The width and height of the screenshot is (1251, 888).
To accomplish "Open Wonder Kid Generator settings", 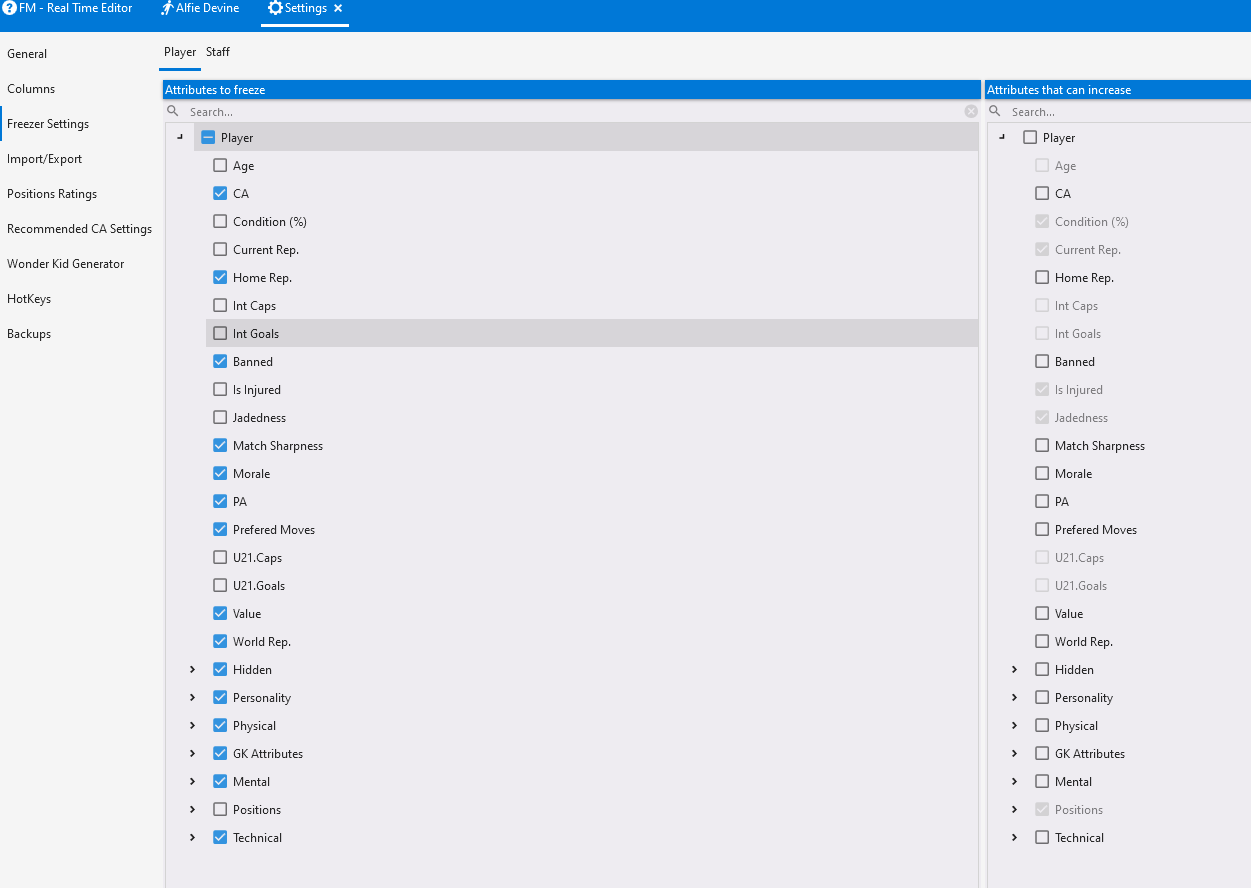I will [66, 264].
